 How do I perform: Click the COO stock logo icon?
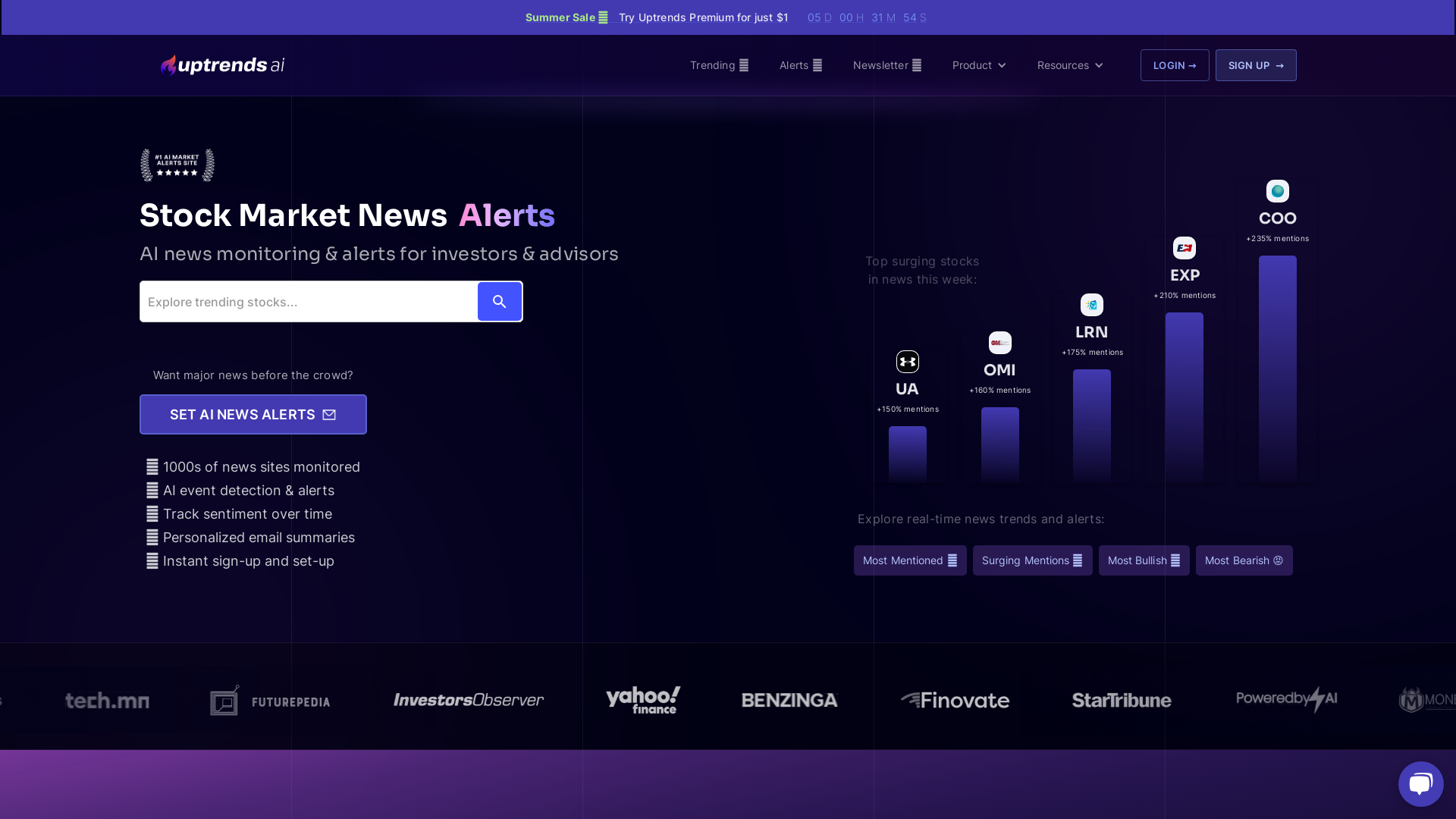(1278, 191)
